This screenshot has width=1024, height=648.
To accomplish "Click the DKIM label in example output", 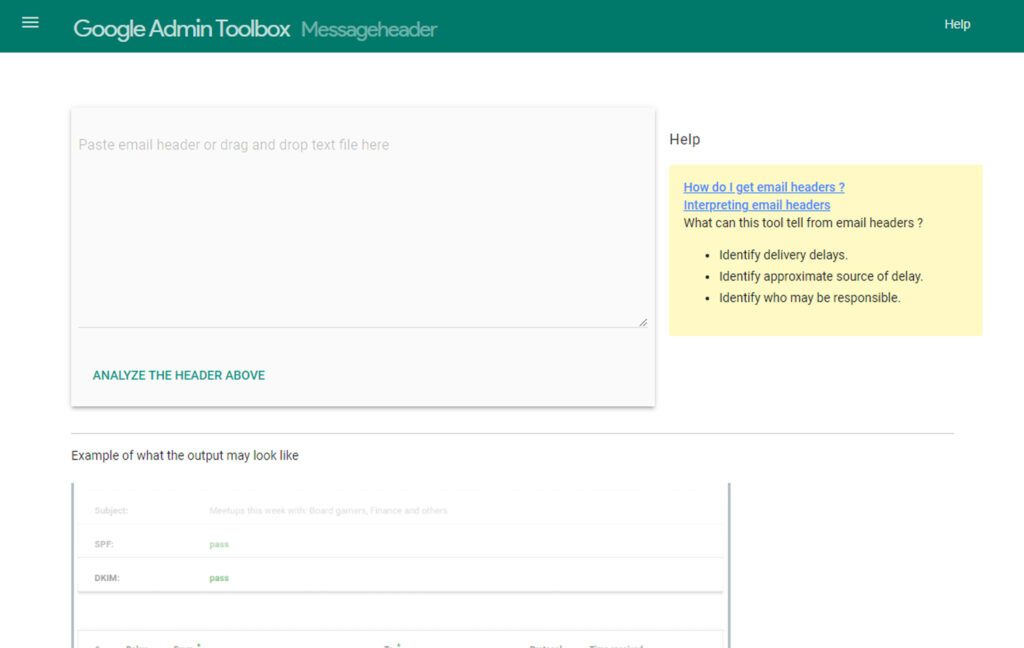I will tap(107, 578).
